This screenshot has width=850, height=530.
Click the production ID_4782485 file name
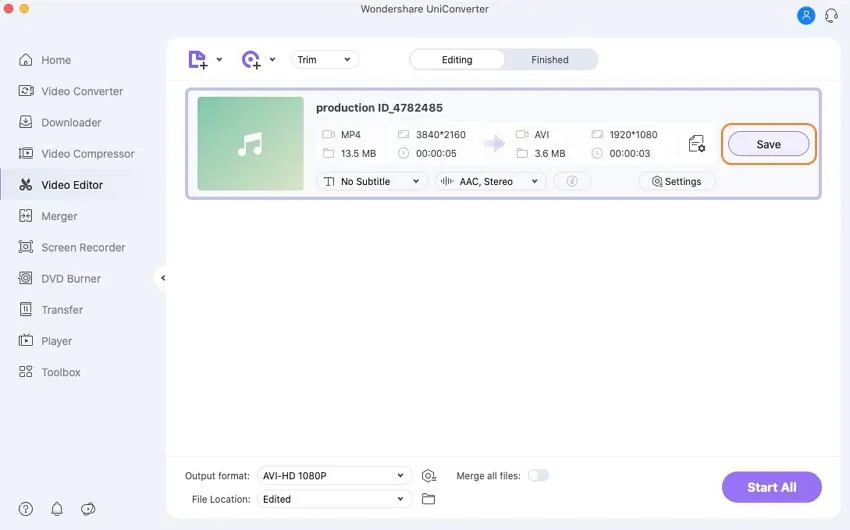pyautogui.click(x=379, y=108)
